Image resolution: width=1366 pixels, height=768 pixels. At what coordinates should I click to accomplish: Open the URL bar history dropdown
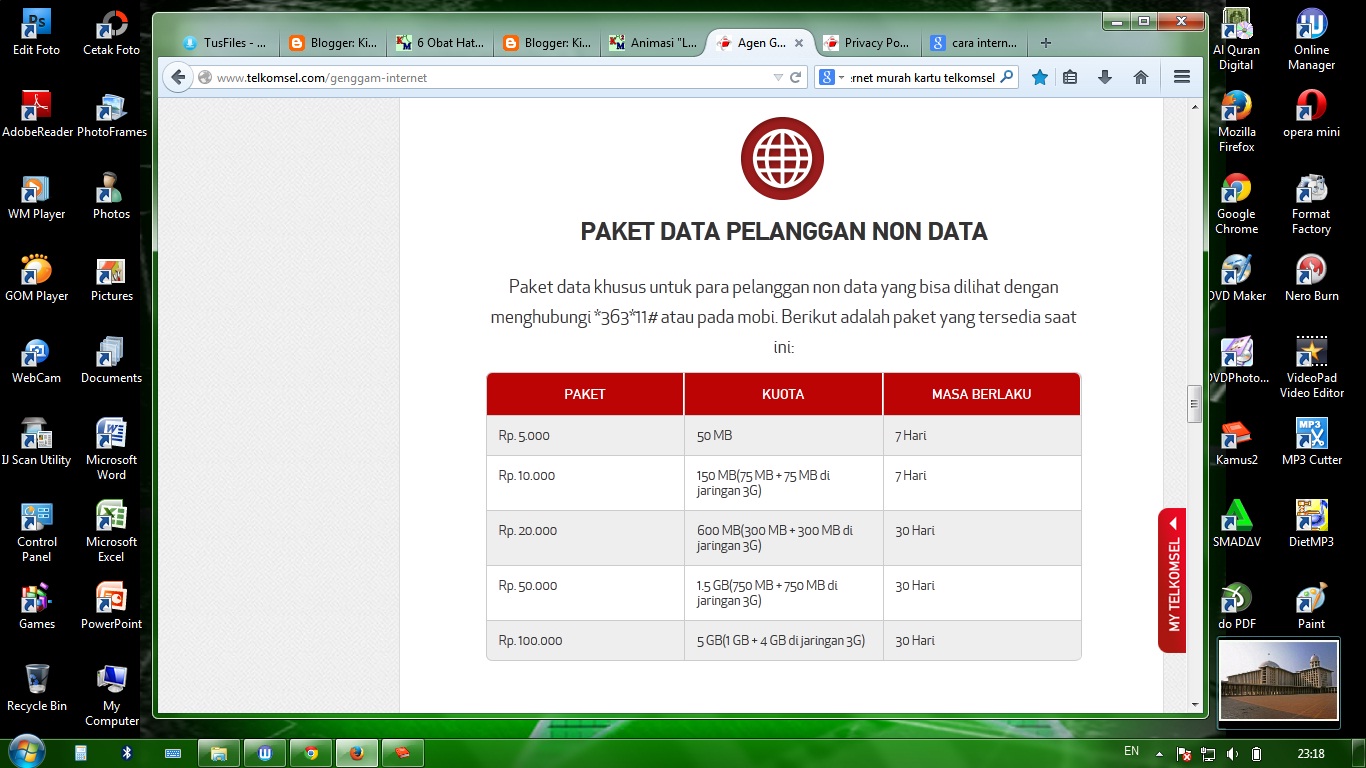tap(778, 77)
